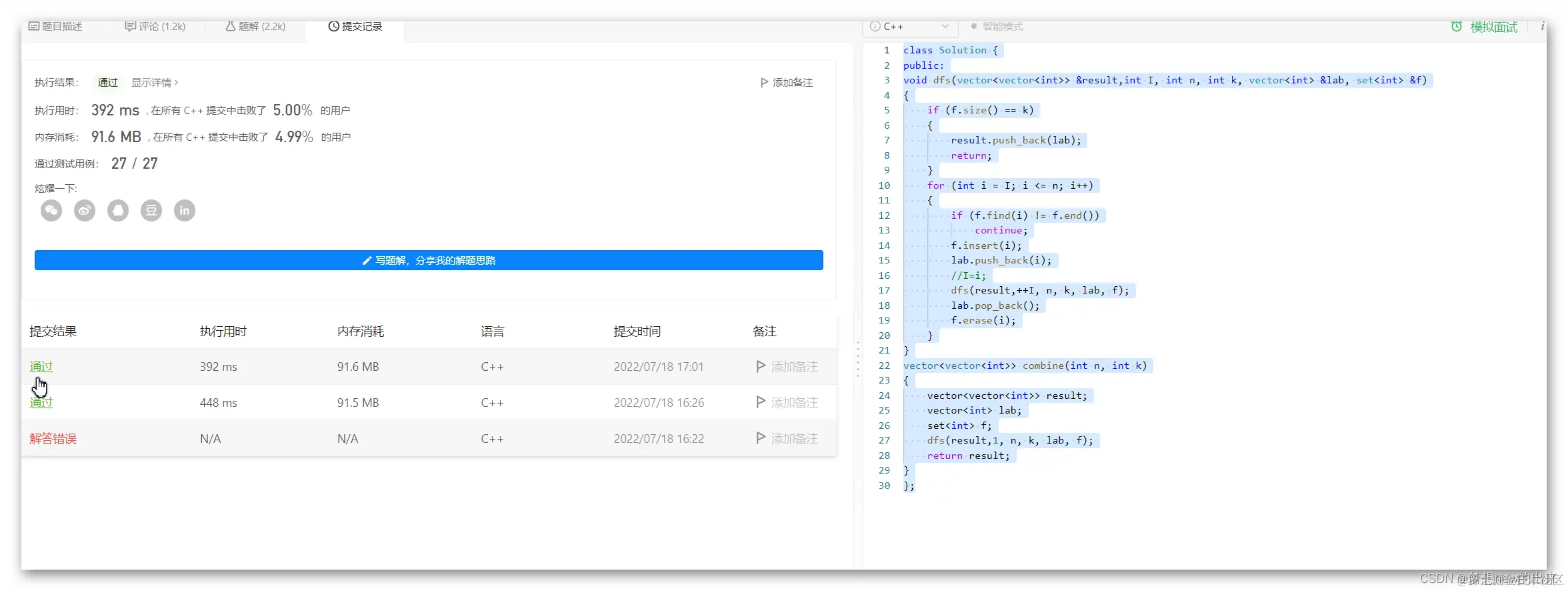Share result via WeChat icon
The height and width of the screenshot is (591, 1568).
coord(51,211)
